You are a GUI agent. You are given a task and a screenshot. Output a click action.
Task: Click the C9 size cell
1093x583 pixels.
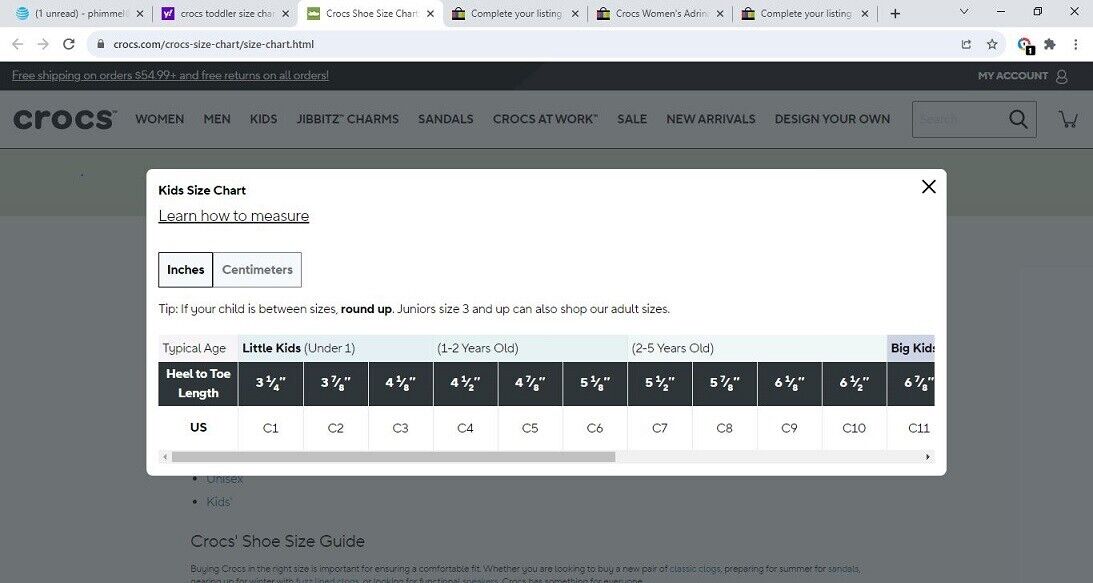pyautogui.click(x=789, y=428)
